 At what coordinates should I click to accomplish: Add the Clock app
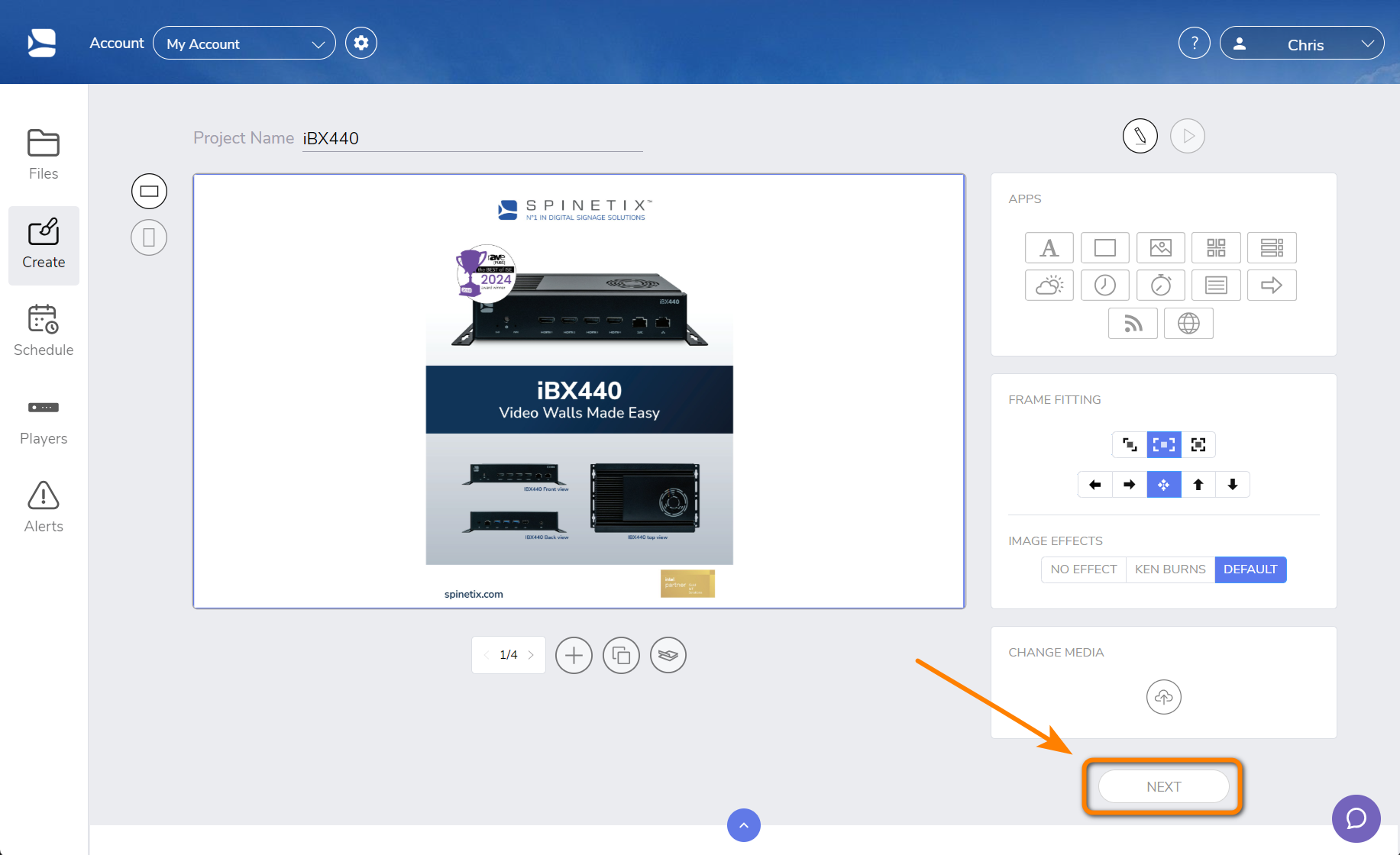(x=1105, y=286)
